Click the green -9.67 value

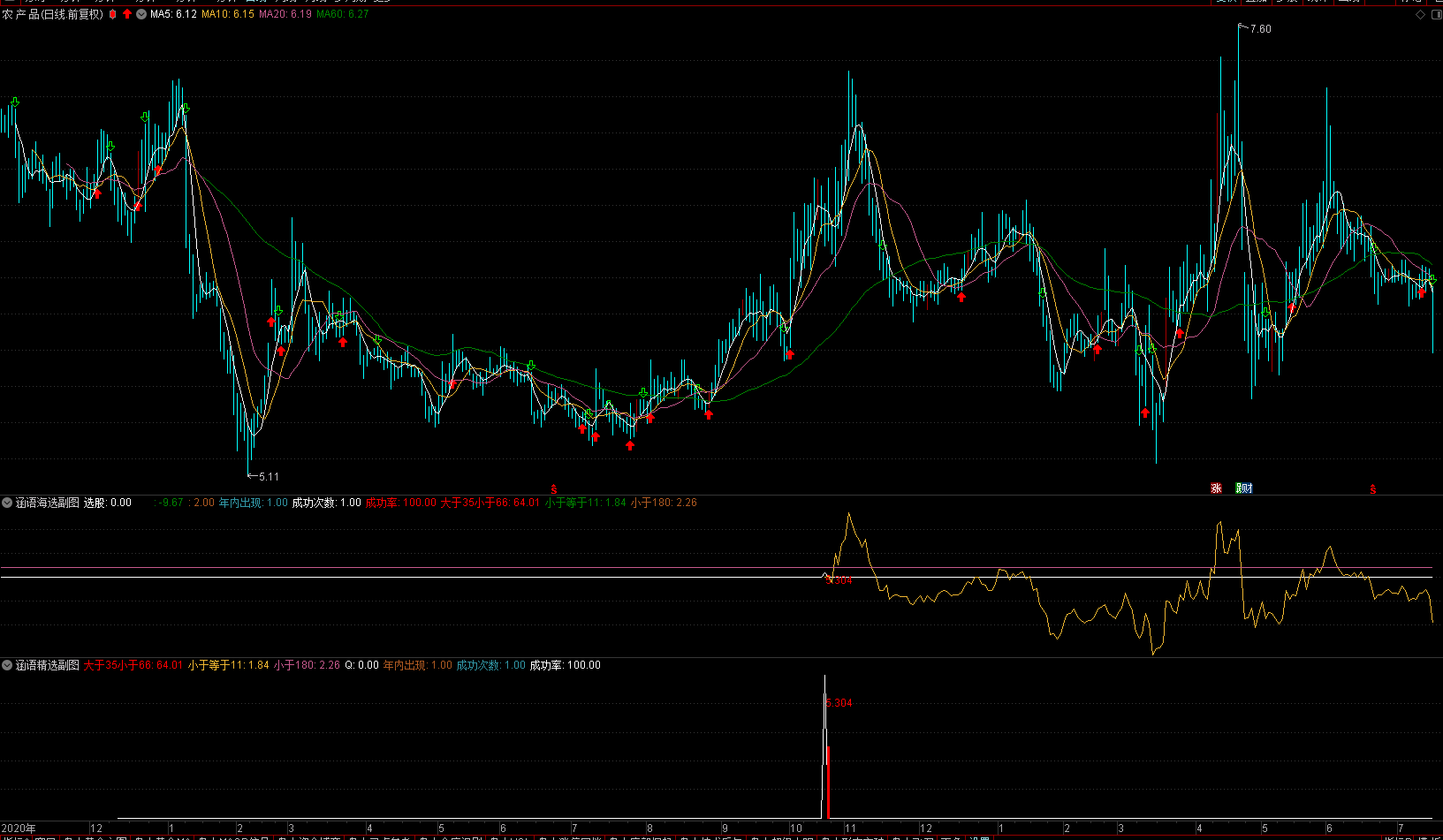[x=171, y=503]
